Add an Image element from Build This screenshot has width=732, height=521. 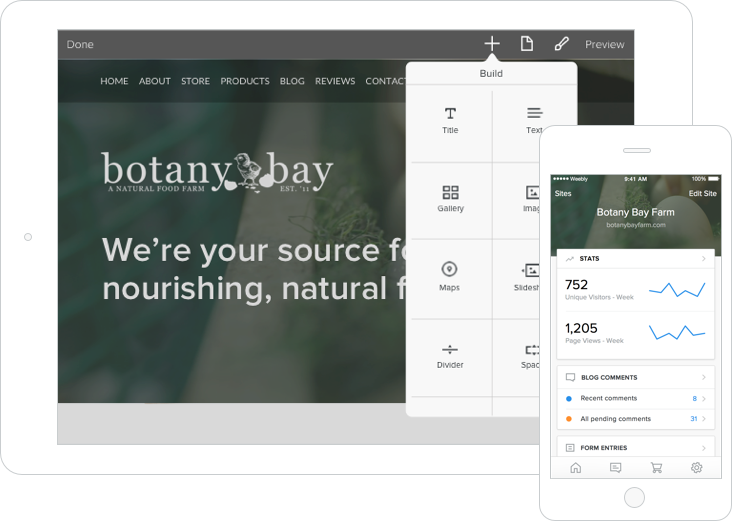(532, 198)
